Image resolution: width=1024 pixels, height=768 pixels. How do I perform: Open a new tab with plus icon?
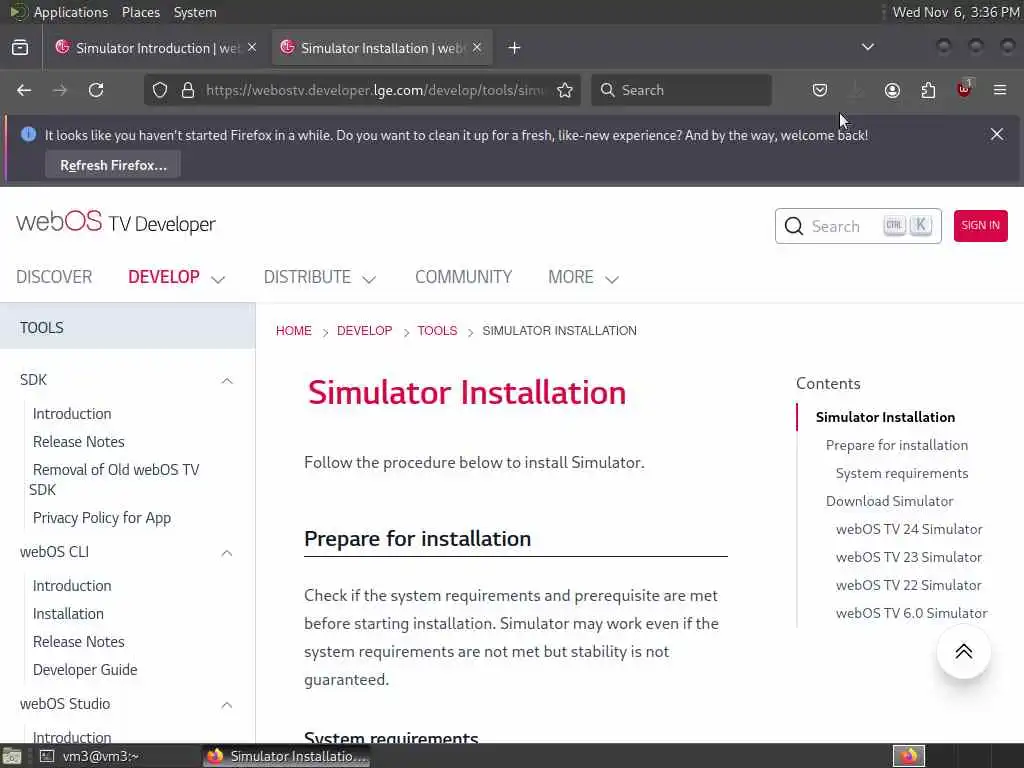[514, 48]
